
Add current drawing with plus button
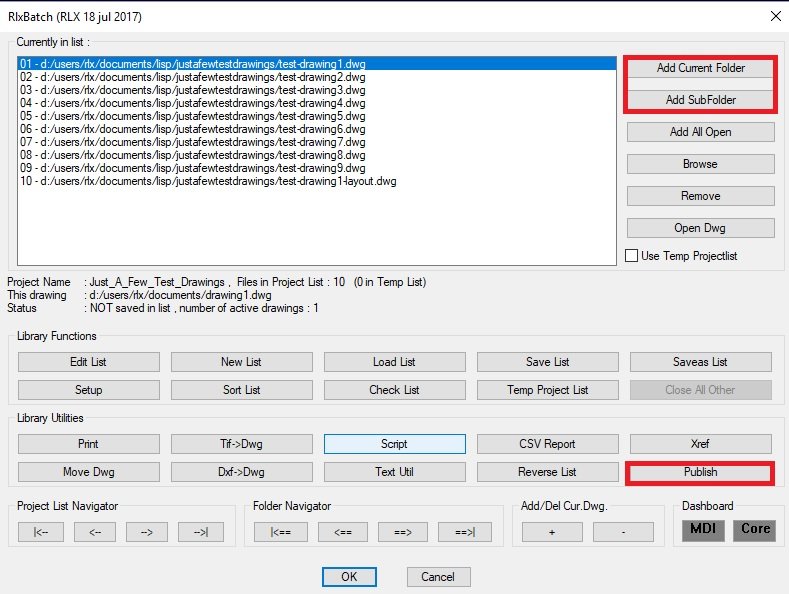(x=552, y=532)
